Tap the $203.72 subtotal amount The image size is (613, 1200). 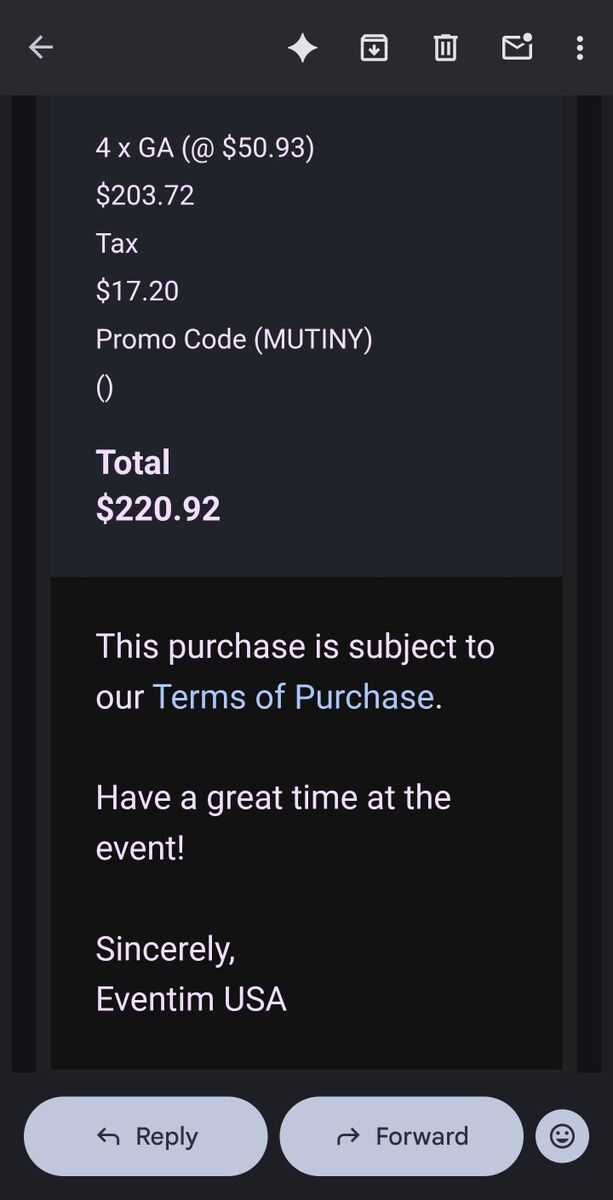[145, 195]
